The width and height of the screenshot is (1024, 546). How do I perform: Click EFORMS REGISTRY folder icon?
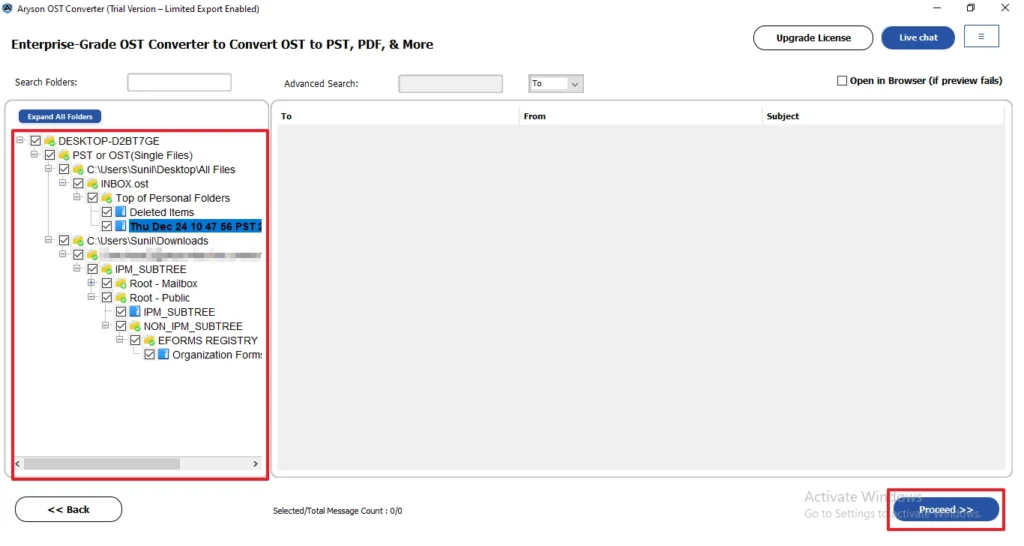[150, 341]
